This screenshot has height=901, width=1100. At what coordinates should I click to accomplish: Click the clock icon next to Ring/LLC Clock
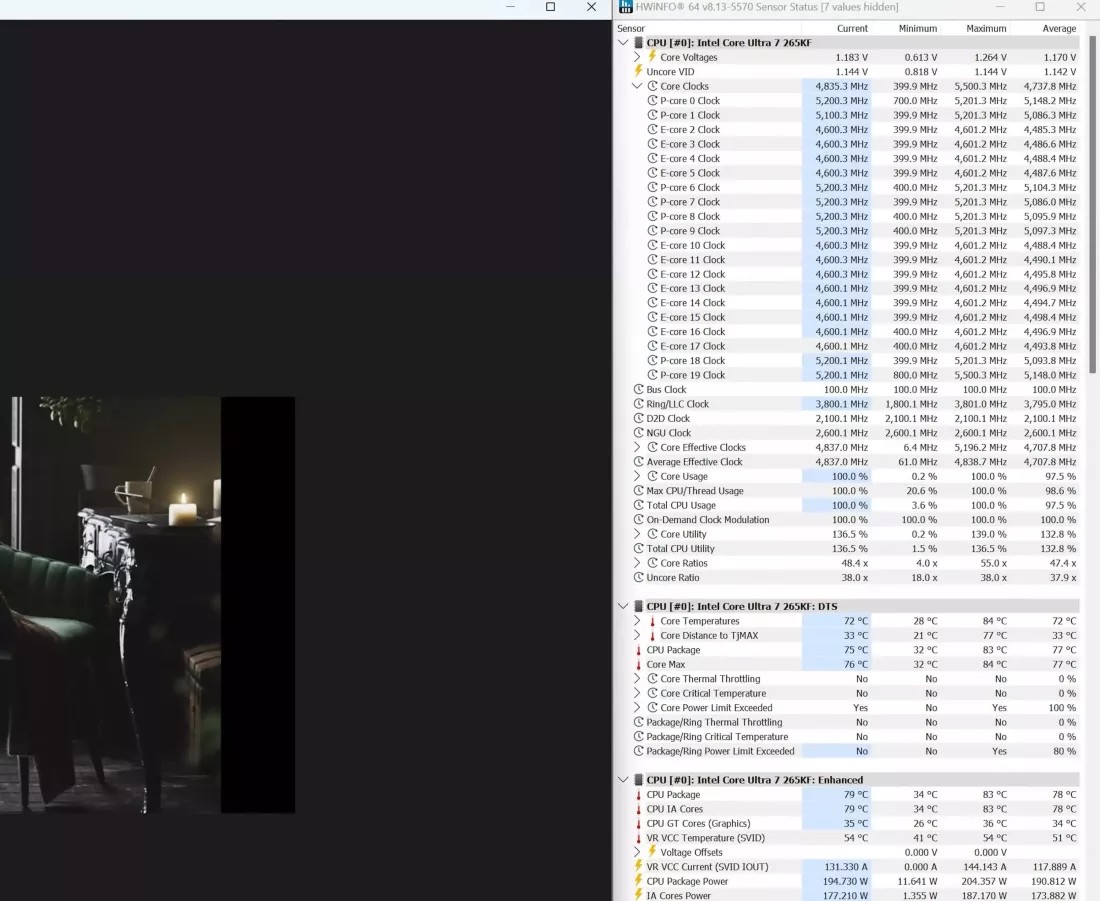639,404
